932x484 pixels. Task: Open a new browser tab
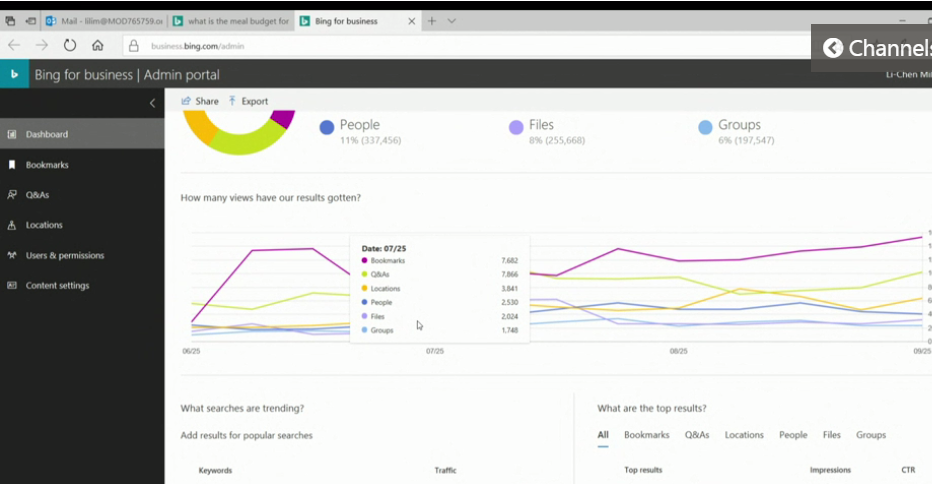(x=431, y=21)
